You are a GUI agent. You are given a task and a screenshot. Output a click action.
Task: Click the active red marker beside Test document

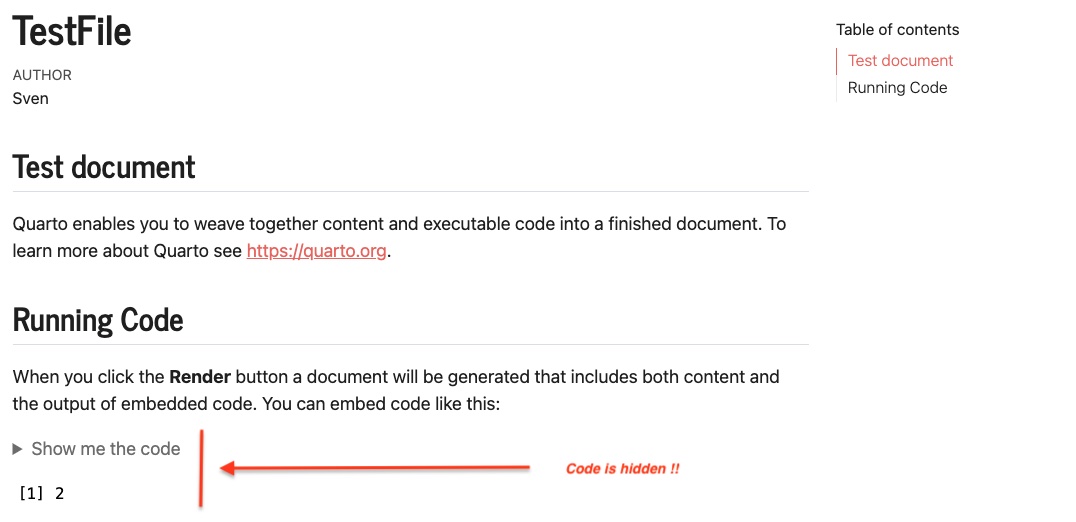pyautogui.click(x=837, y=61)
